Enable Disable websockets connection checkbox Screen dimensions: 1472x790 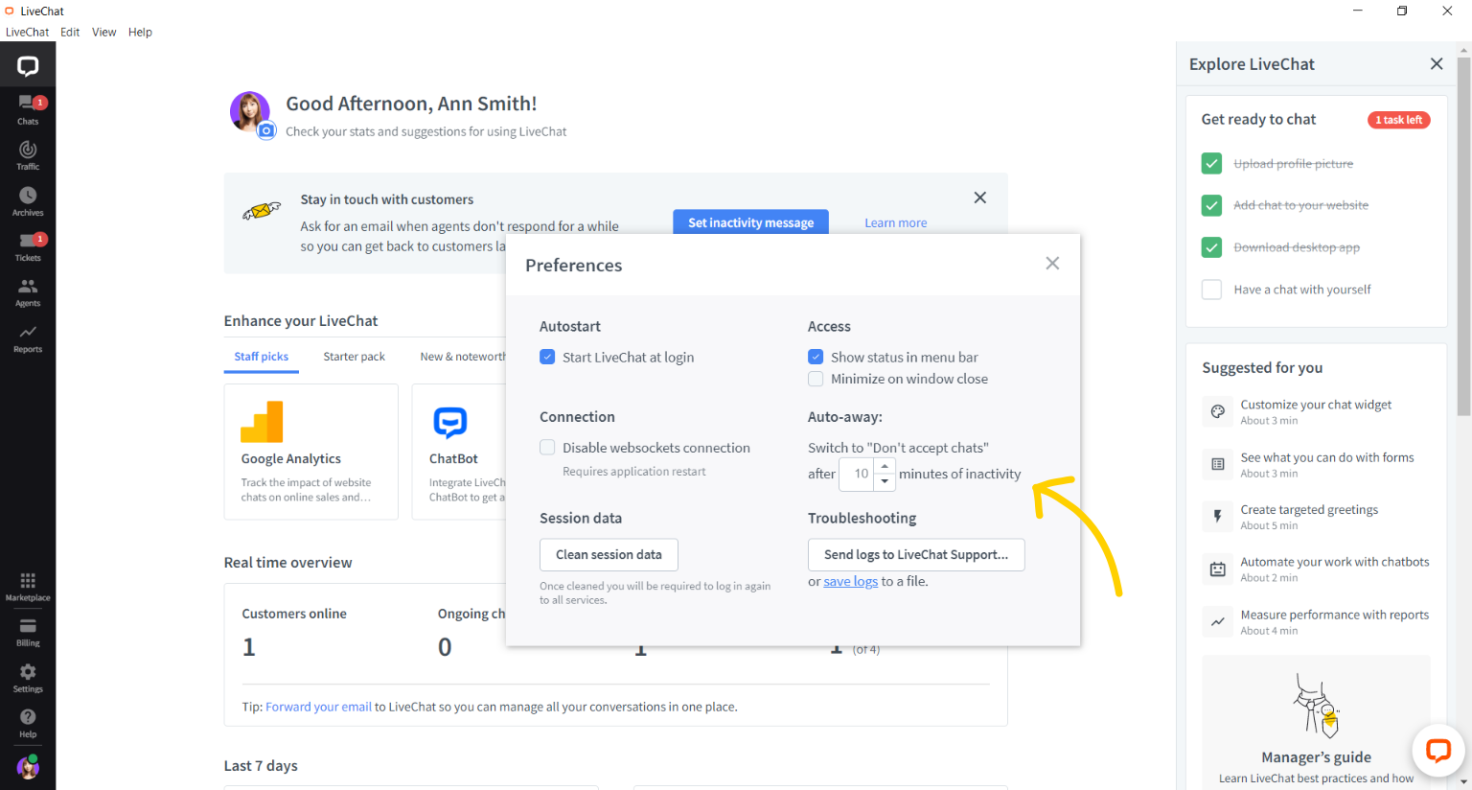(547, 447)
